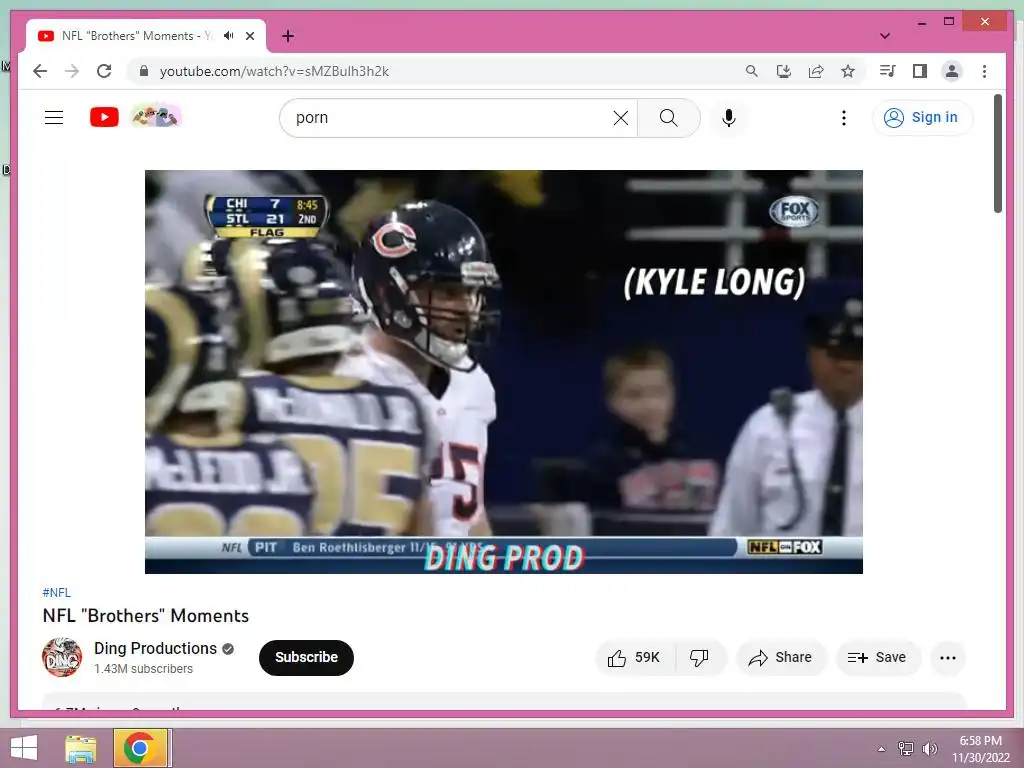
Task: Start voice search with microphone
Action: click(729, 118)
